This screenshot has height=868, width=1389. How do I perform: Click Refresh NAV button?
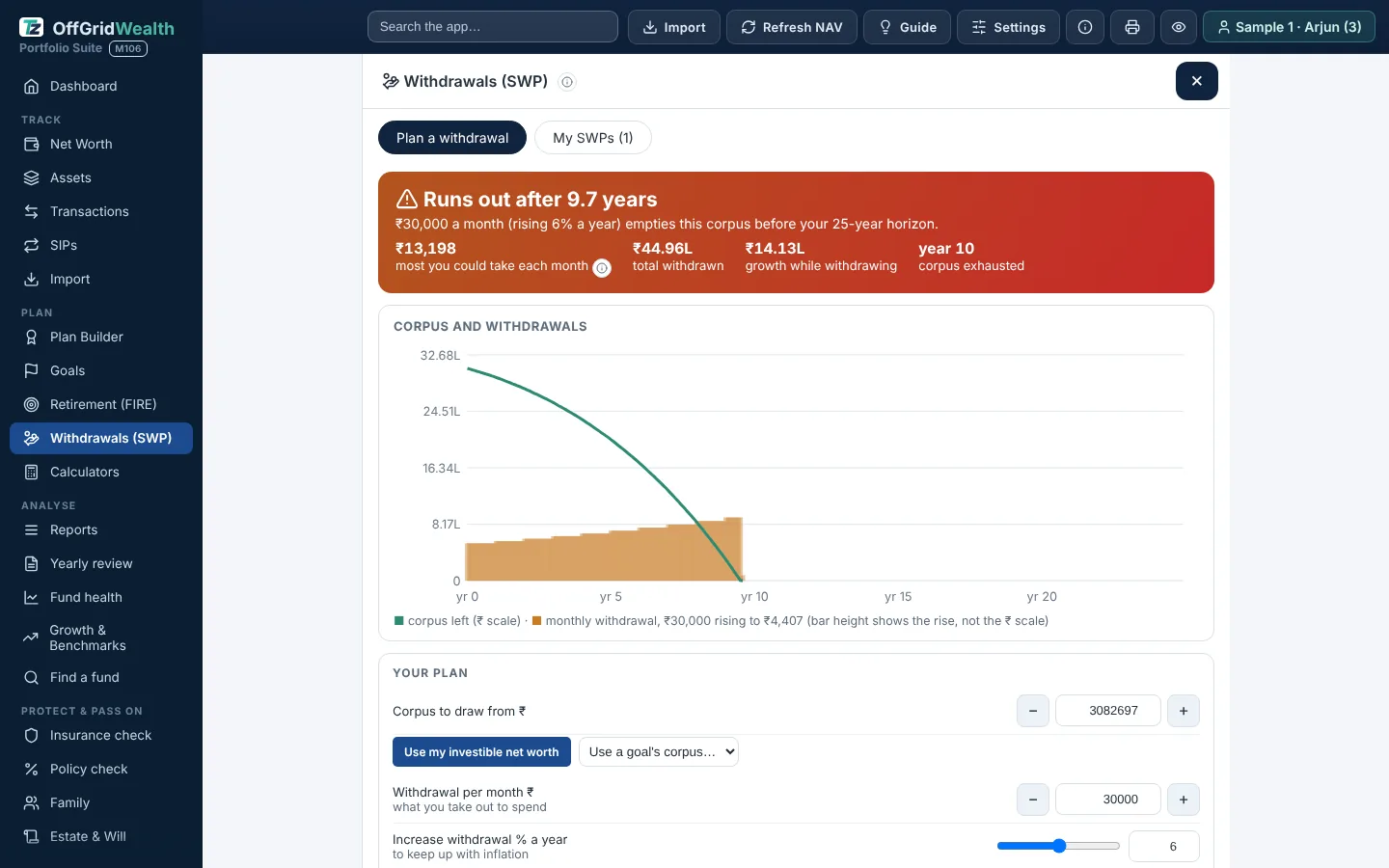tap(792, 27)
